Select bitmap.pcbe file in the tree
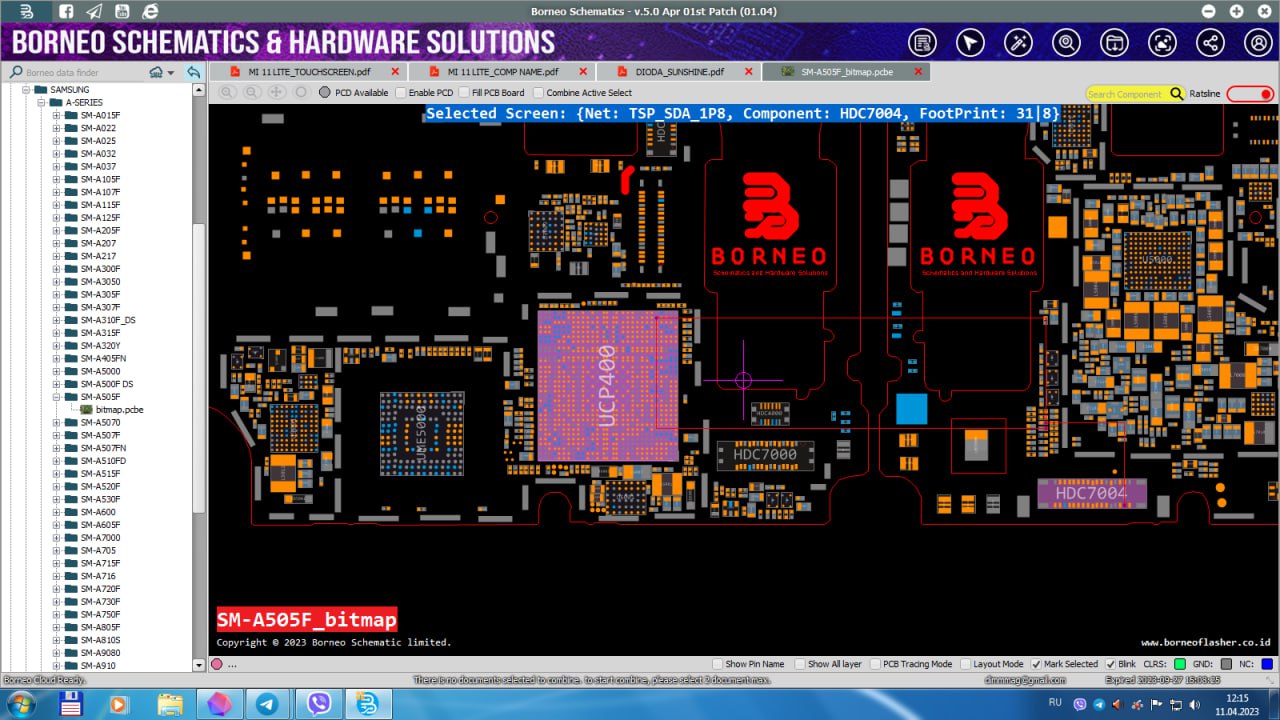The width and height of the screenshot is (1280, 720). click(x=119, y=410)
